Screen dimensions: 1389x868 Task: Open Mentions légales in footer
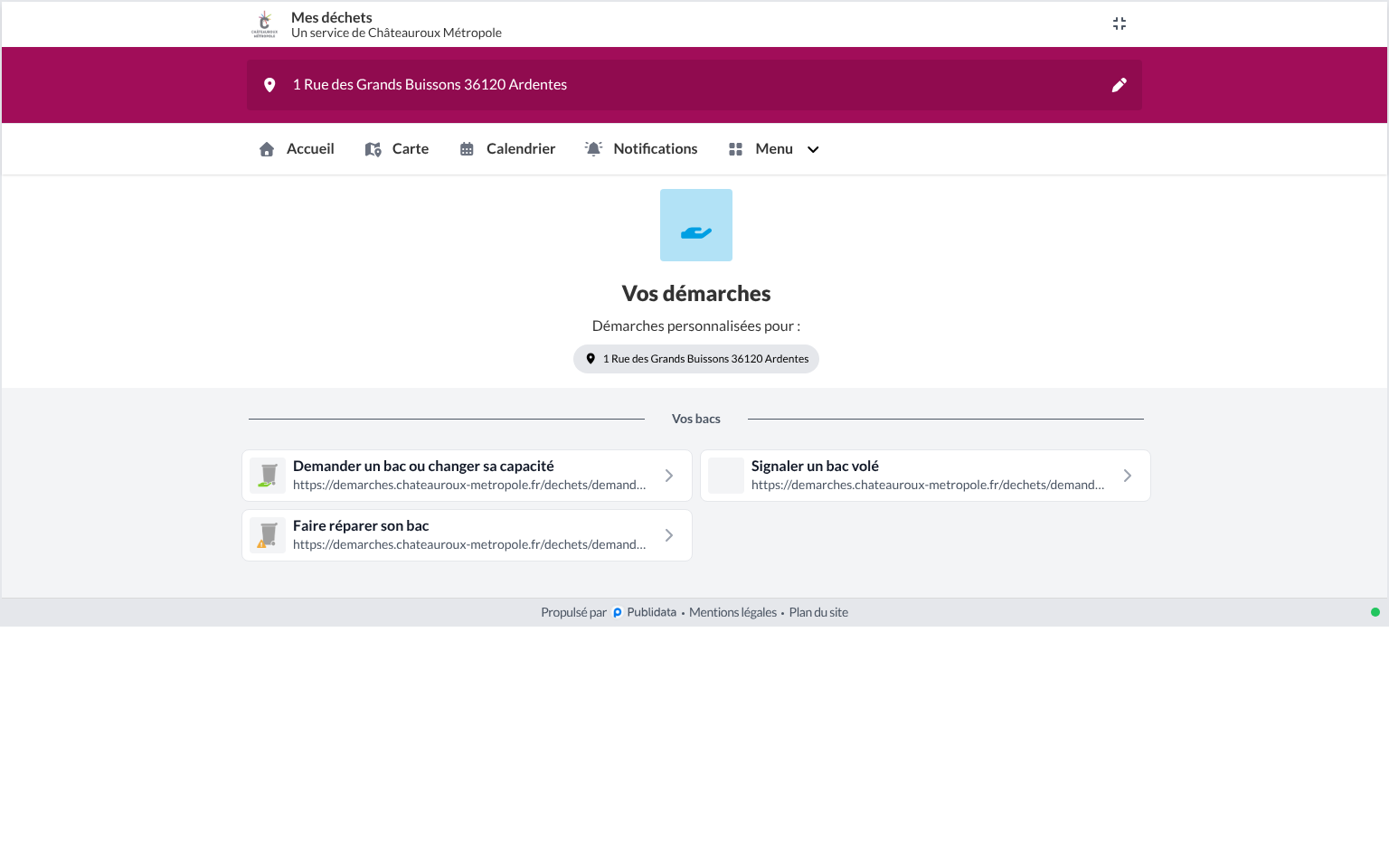coord(732,613)
